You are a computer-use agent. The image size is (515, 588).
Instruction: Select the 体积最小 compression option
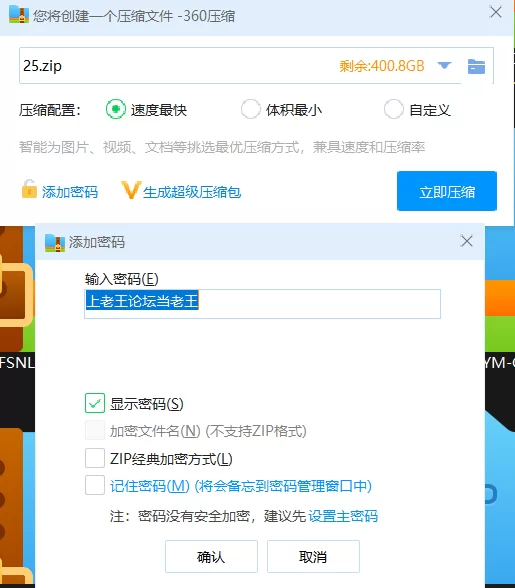tap(251, 109)
